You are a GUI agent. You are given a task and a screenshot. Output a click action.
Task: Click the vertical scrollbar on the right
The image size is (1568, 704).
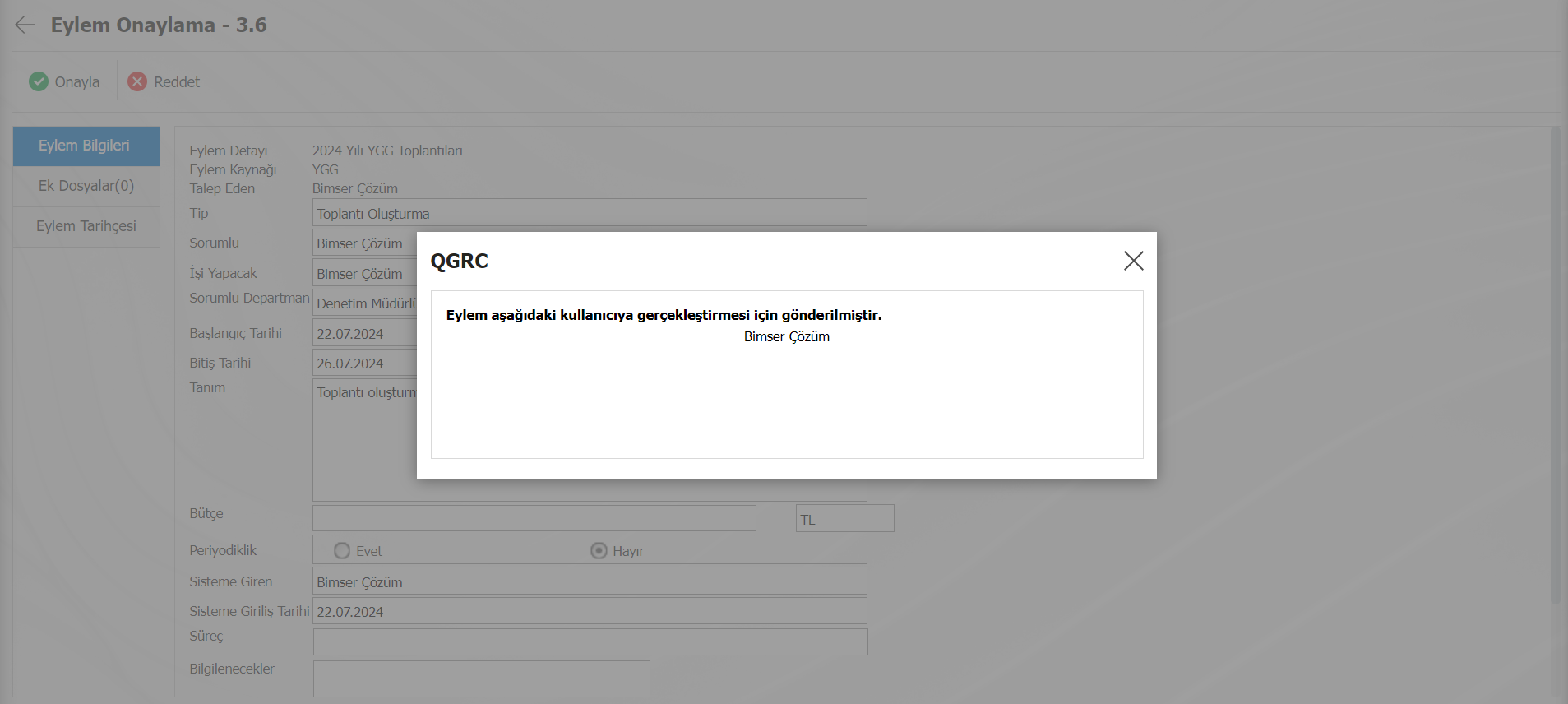[x=1555, y=366]
